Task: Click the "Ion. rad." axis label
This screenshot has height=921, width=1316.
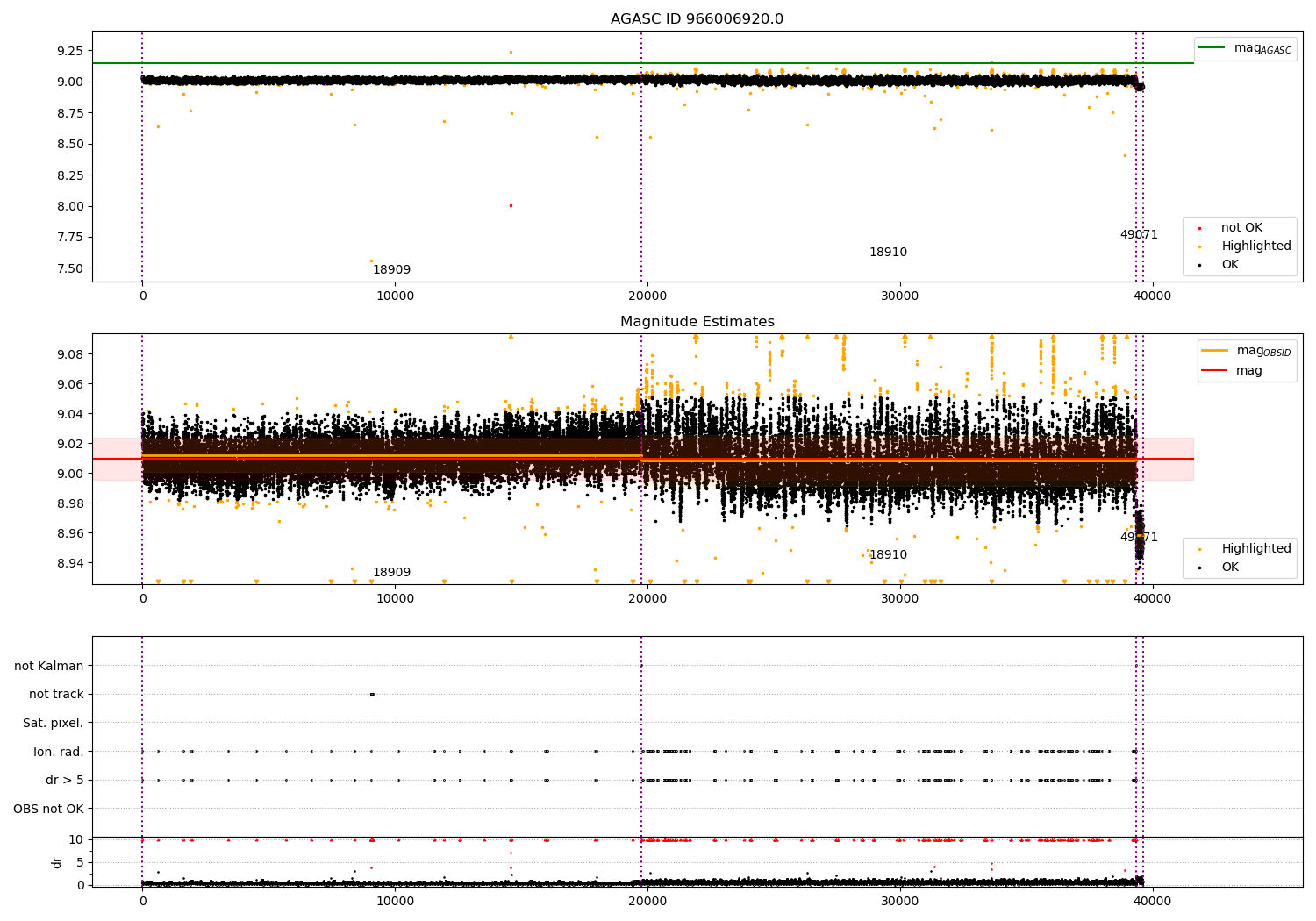Action: tap(59, 752)
